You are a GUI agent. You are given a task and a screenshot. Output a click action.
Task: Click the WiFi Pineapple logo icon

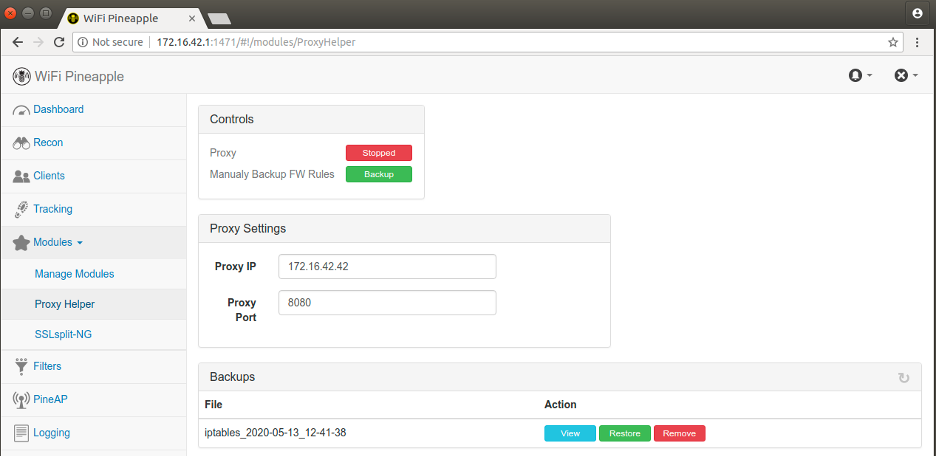[x=21, y=76]
